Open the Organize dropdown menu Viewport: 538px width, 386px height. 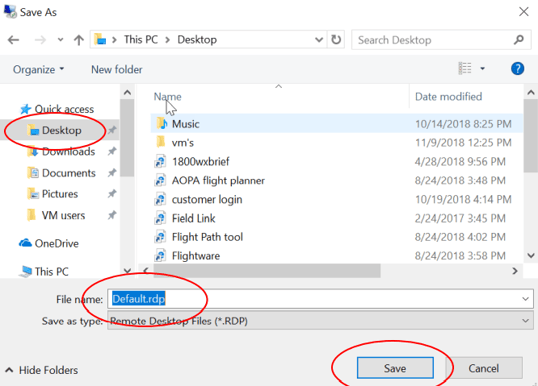point(38,70)
